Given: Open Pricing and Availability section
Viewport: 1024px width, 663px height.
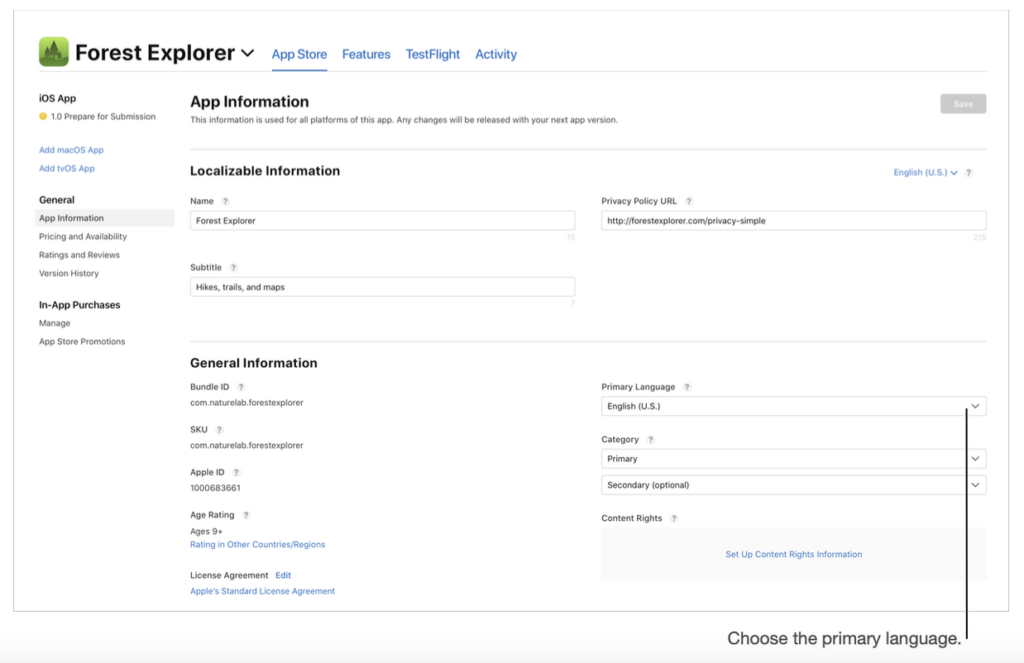Looking at the screenshot, I should (x=83, y=236).
